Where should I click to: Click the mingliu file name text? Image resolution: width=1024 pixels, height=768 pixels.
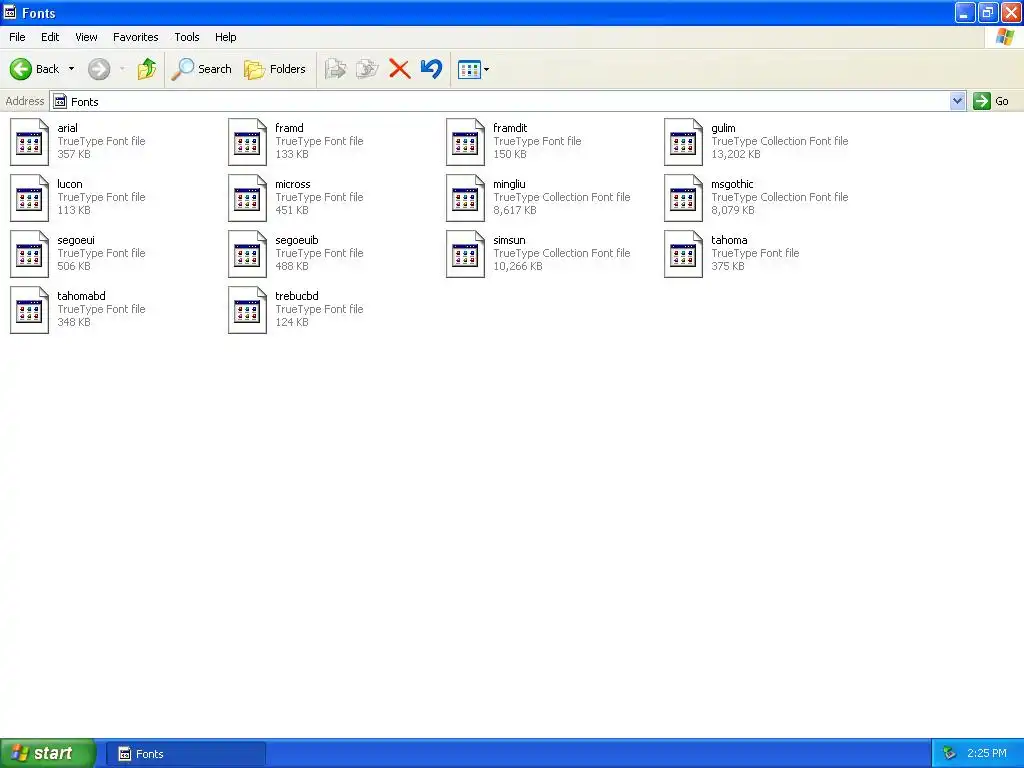click(x=509, y=184)
